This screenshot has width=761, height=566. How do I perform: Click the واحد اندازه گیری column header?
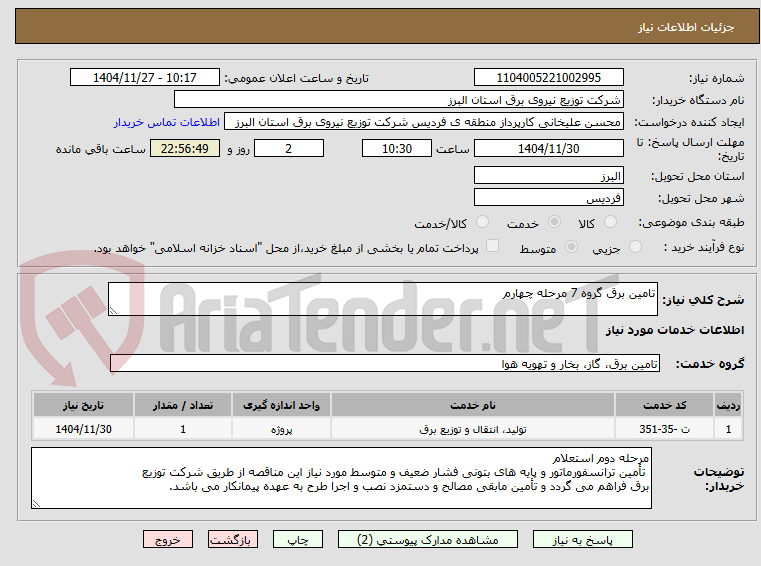pyautogui.click(x=281, y=405)
